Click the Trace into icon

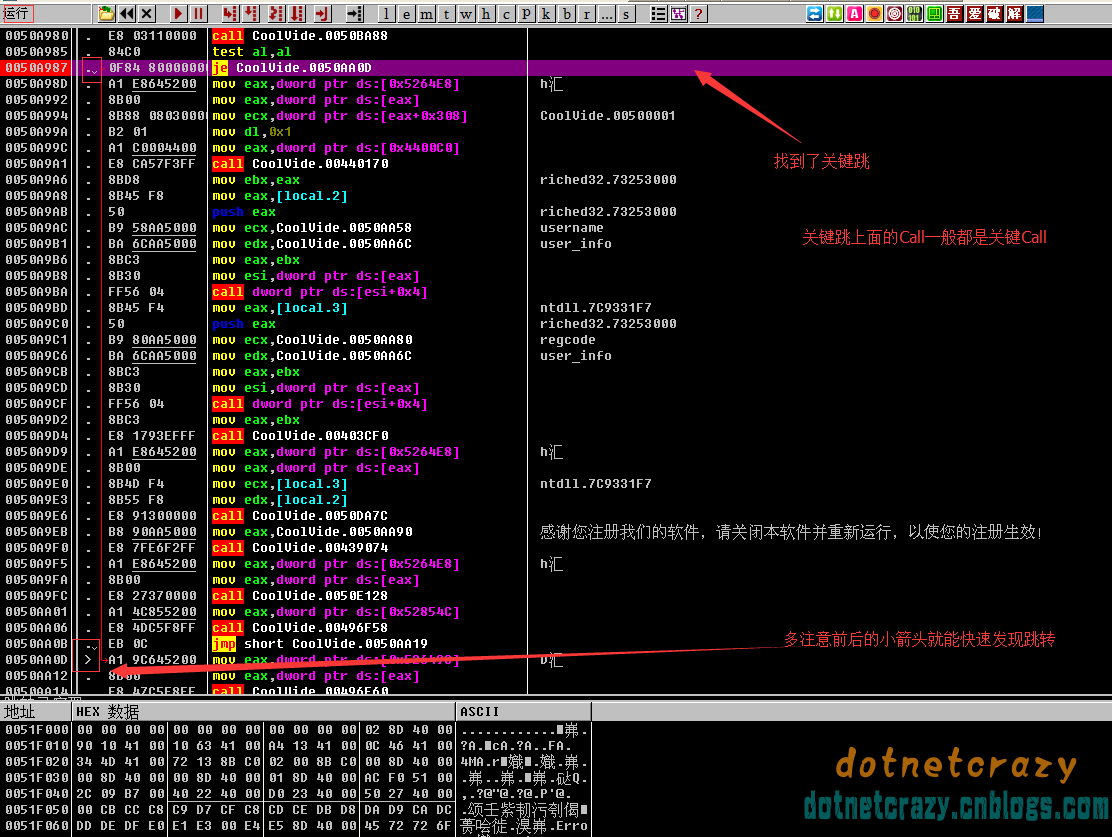pos(277,13)
